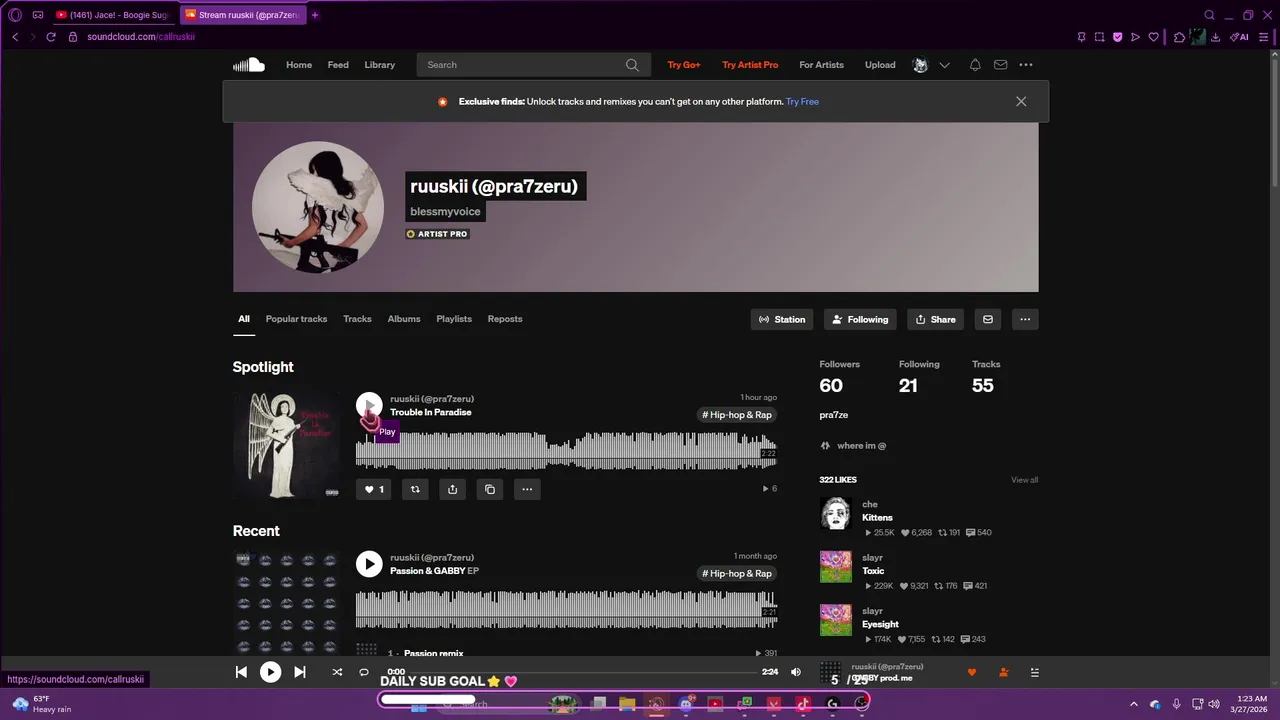Click the Upload link
This screenshot has width=1280, height=720.
click(880, 65)
